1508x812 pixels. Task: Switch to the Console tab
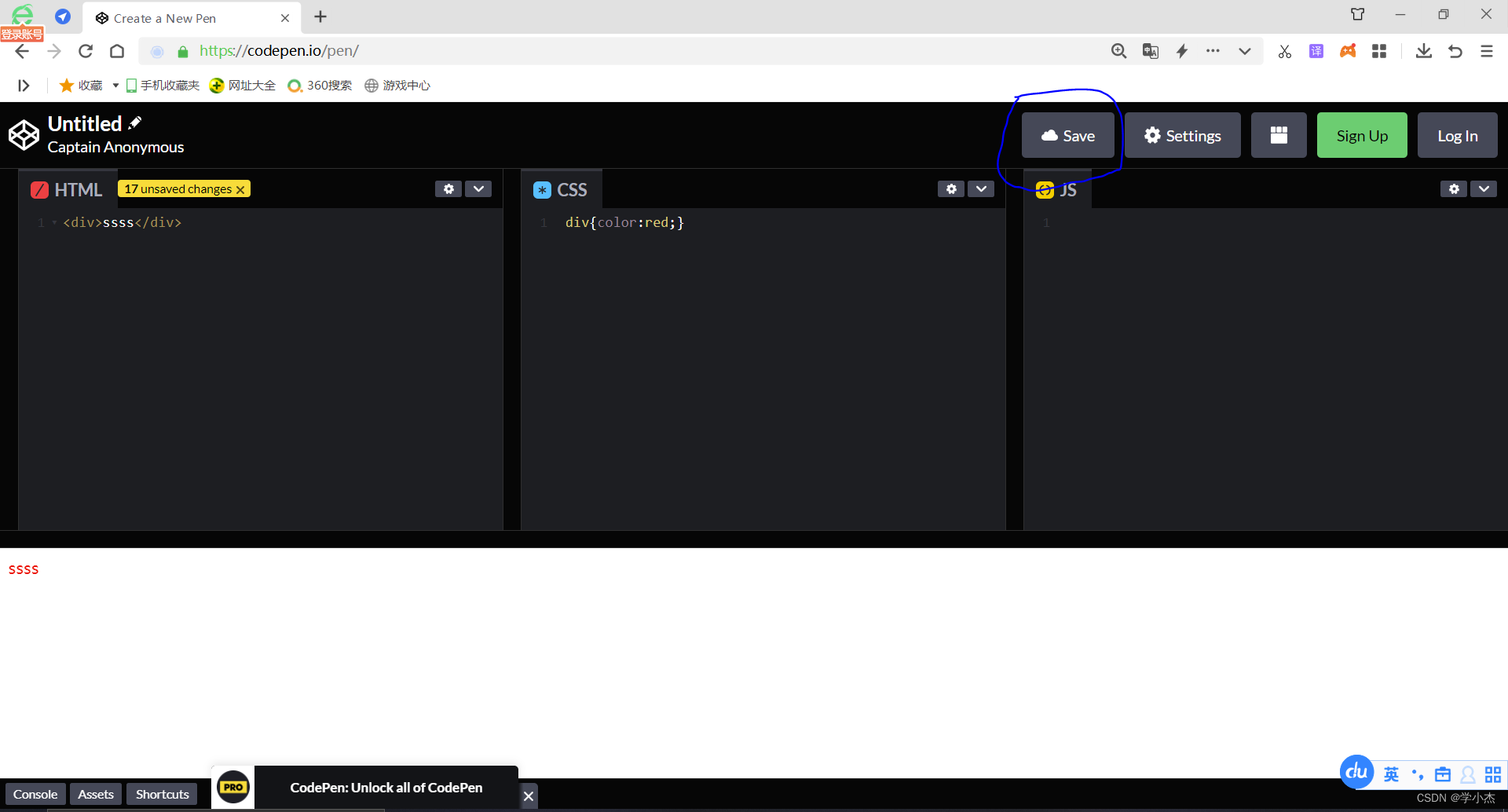tap(35, 794)
